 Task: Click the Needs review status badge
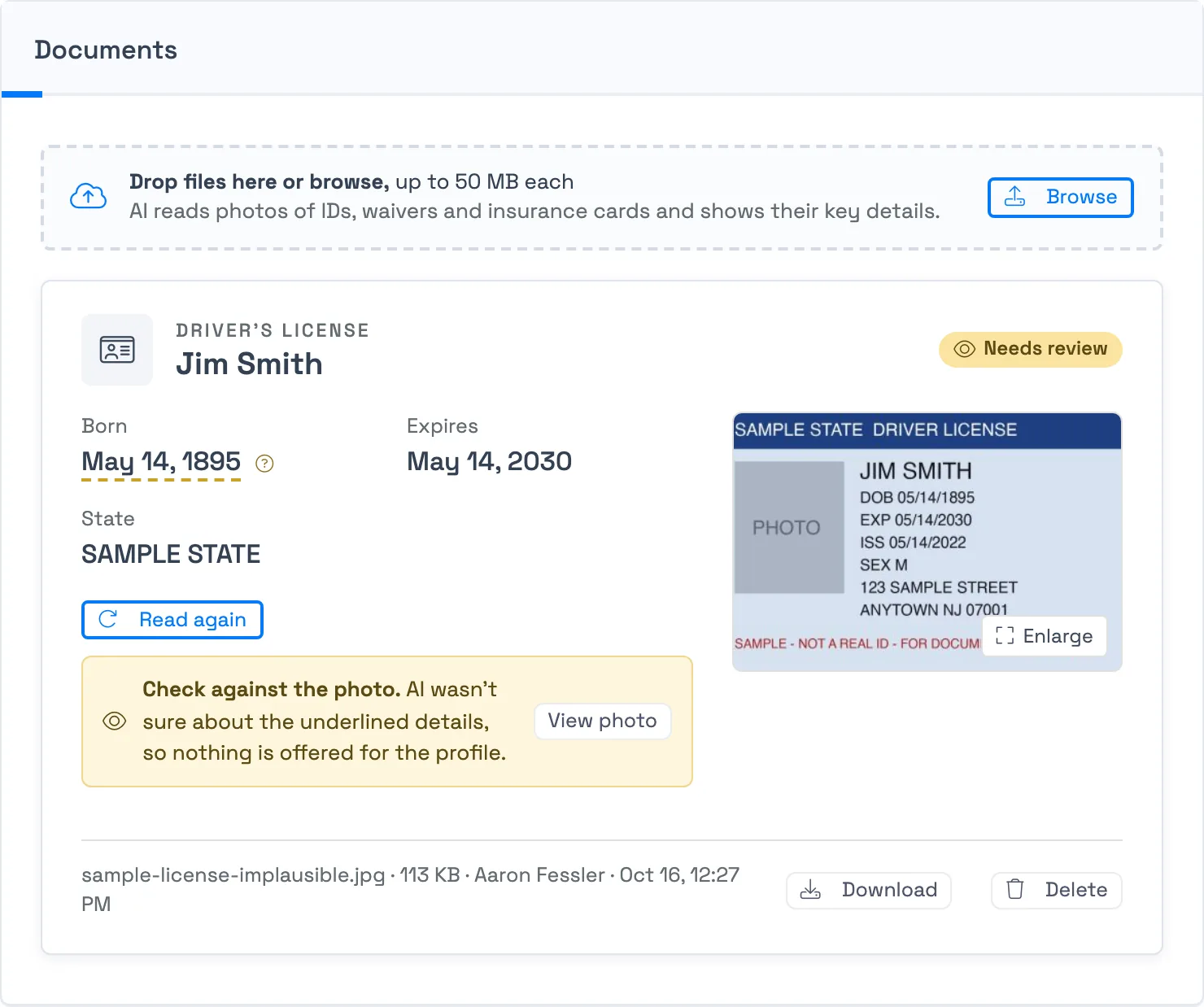coord(1030,349)
